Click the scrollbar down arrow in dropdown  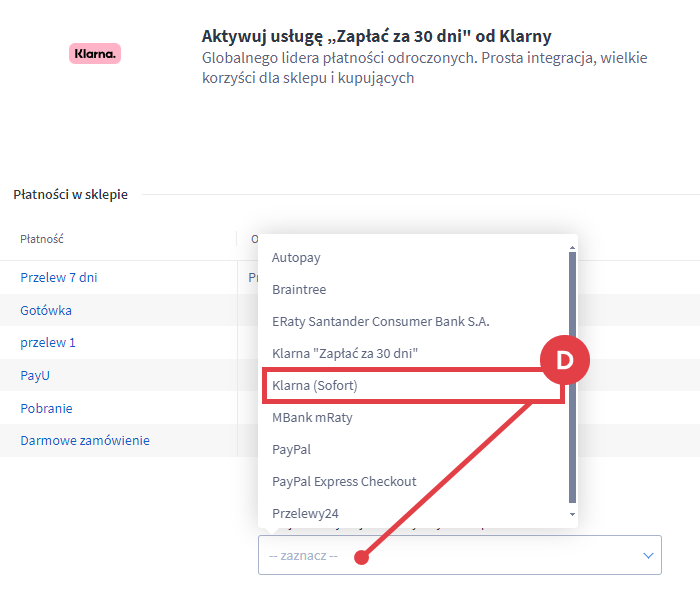(x=572, y=515)
